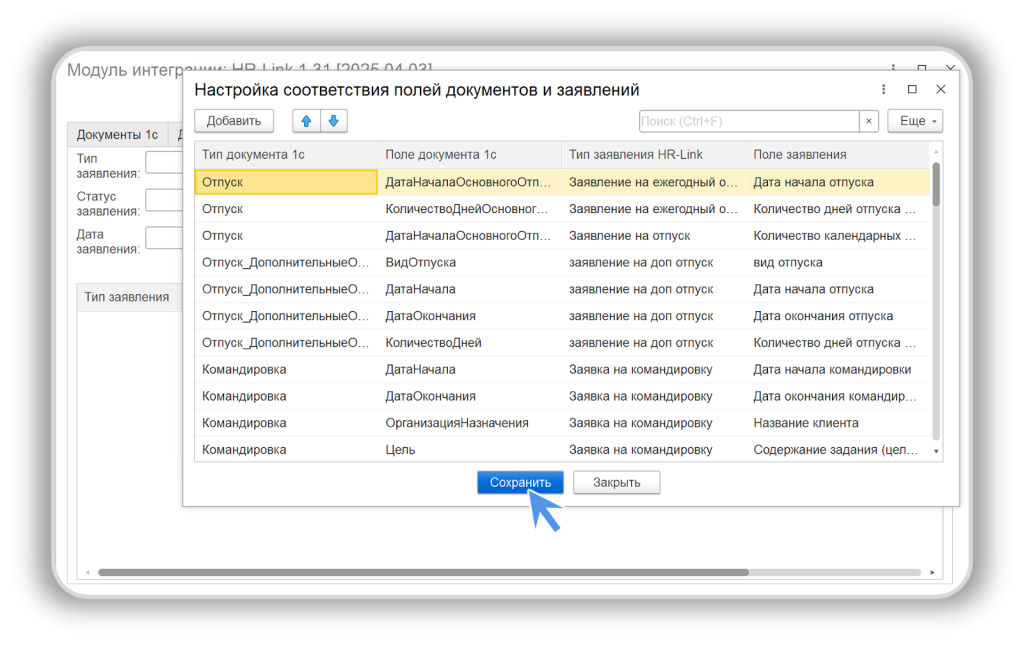Select the Количество календарных … cell
Image resolution: width=1024 pixels, height=645 pixels.
[x=838, y=236]
